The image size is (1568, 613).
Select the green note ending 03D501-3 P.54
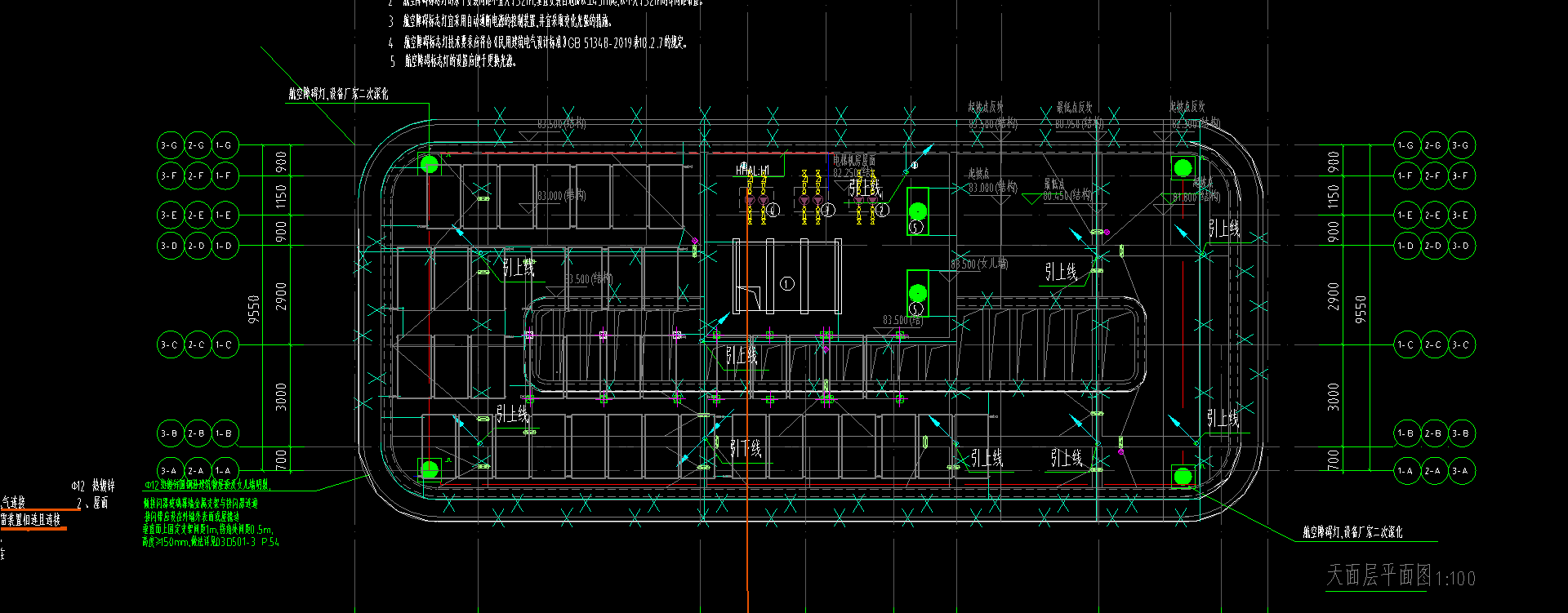click(211, 541)
